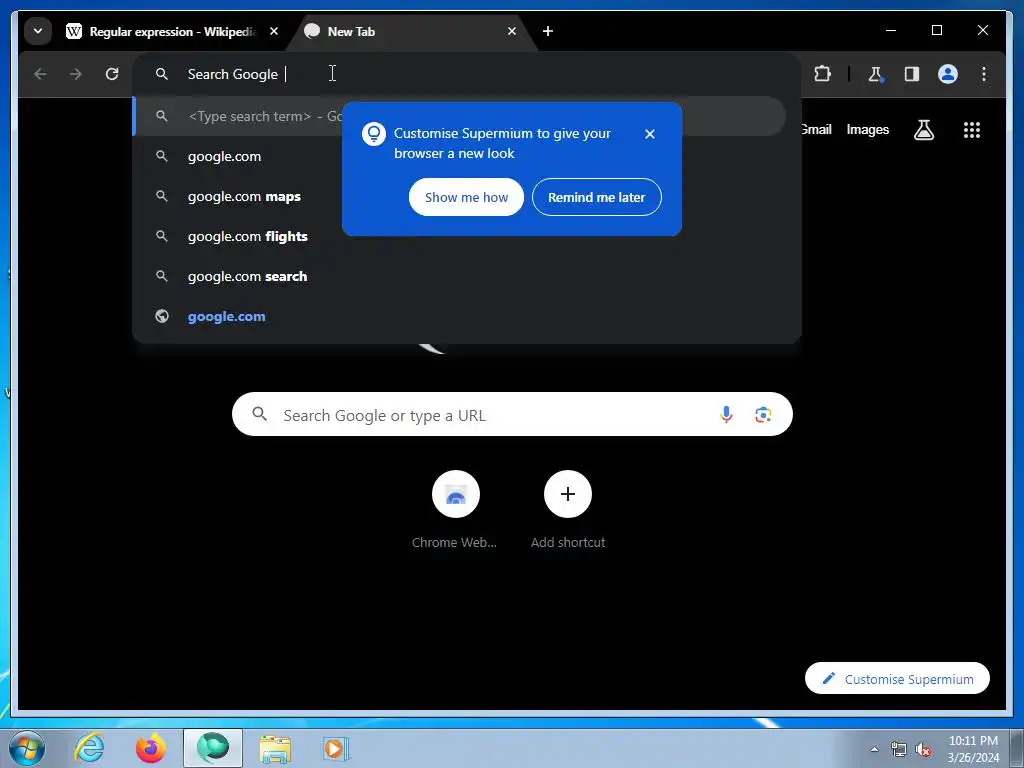Screen dimensions: 1024x768
Task: Open Windows Explorer from the taskbar
Action: [x=275, y=748]
